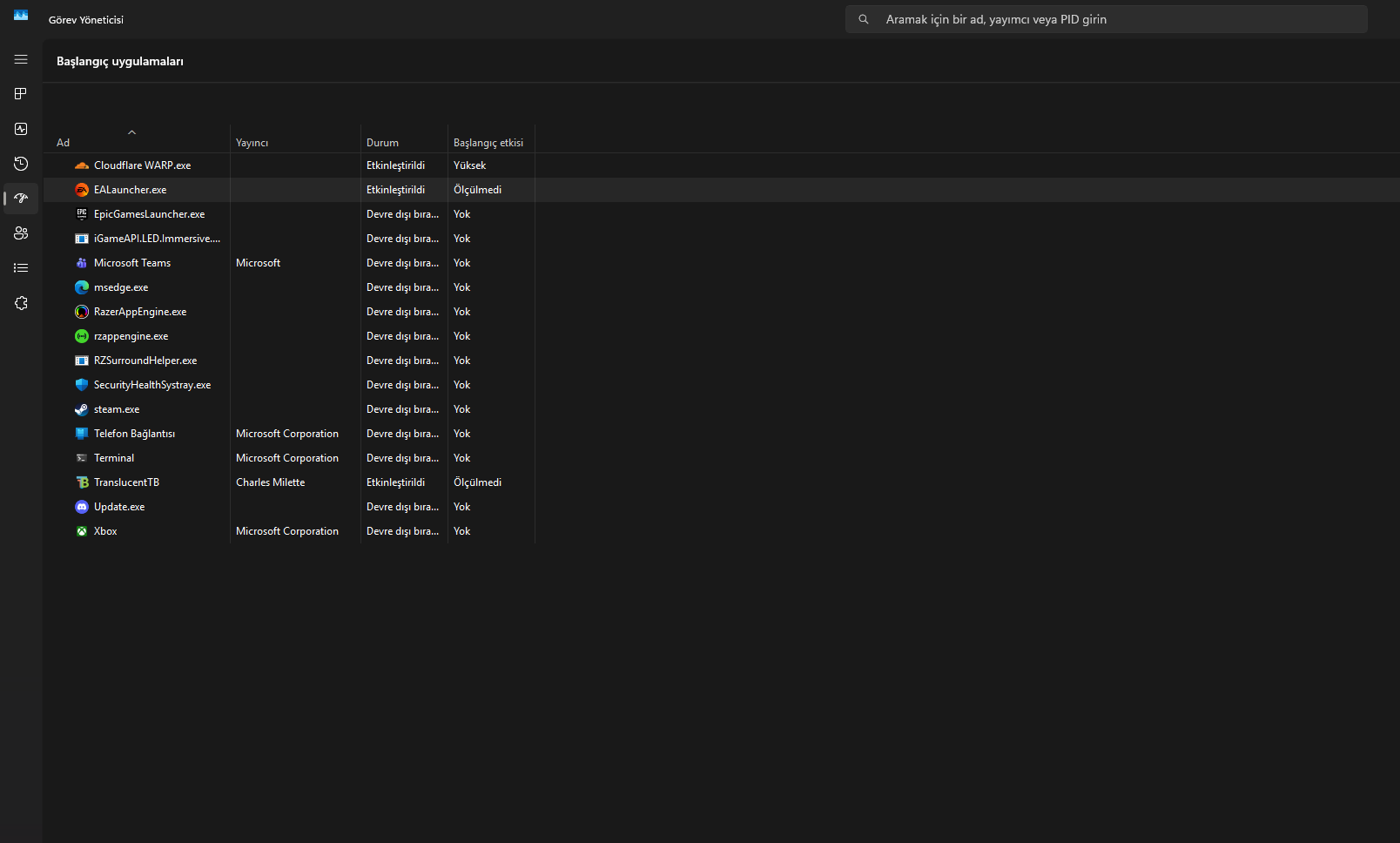Click the iGameAPI.LED.Immersive row icon
This screenshot has height=843, width=1400.
(x=82, y=239)
